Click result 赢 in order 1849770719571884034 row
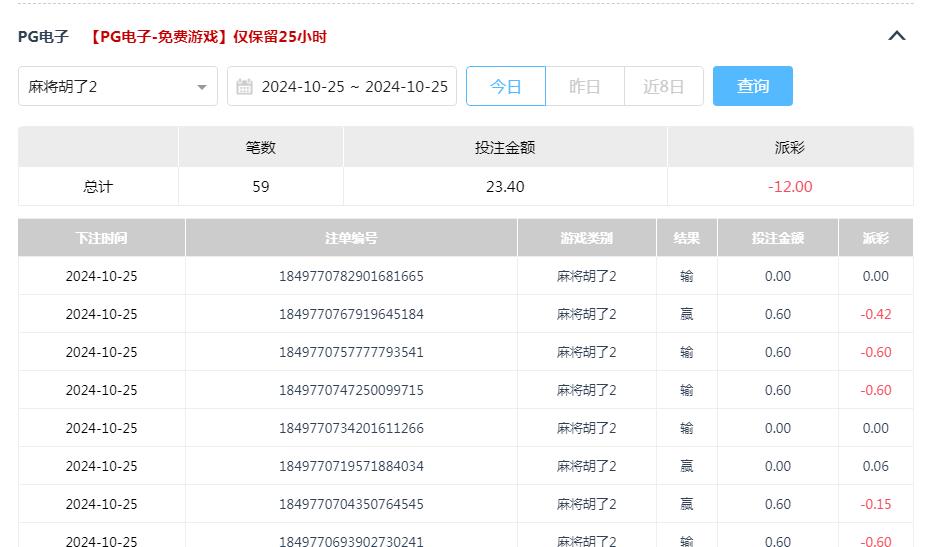Image resolution: width=934 pixels, height=547 pixels. (x=687, y=466)
